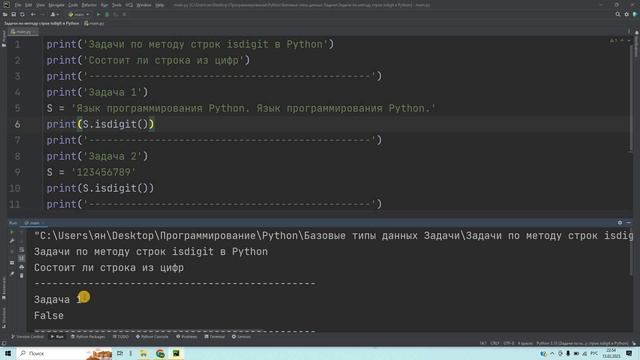Open the Code menu

point(73,5)
